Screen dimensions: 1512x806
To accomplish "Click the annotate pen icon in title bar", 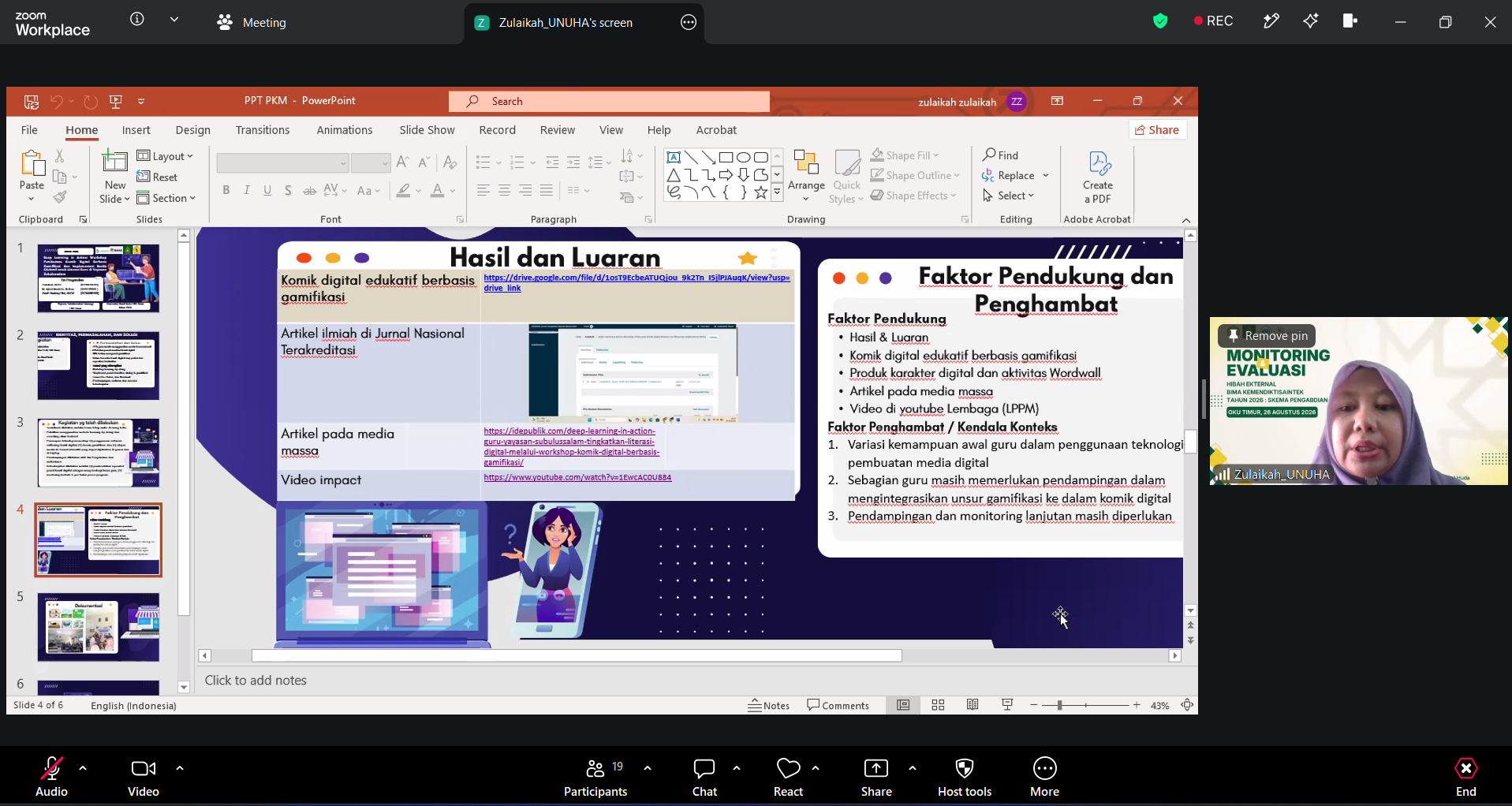I will [x=1271, y=21].
